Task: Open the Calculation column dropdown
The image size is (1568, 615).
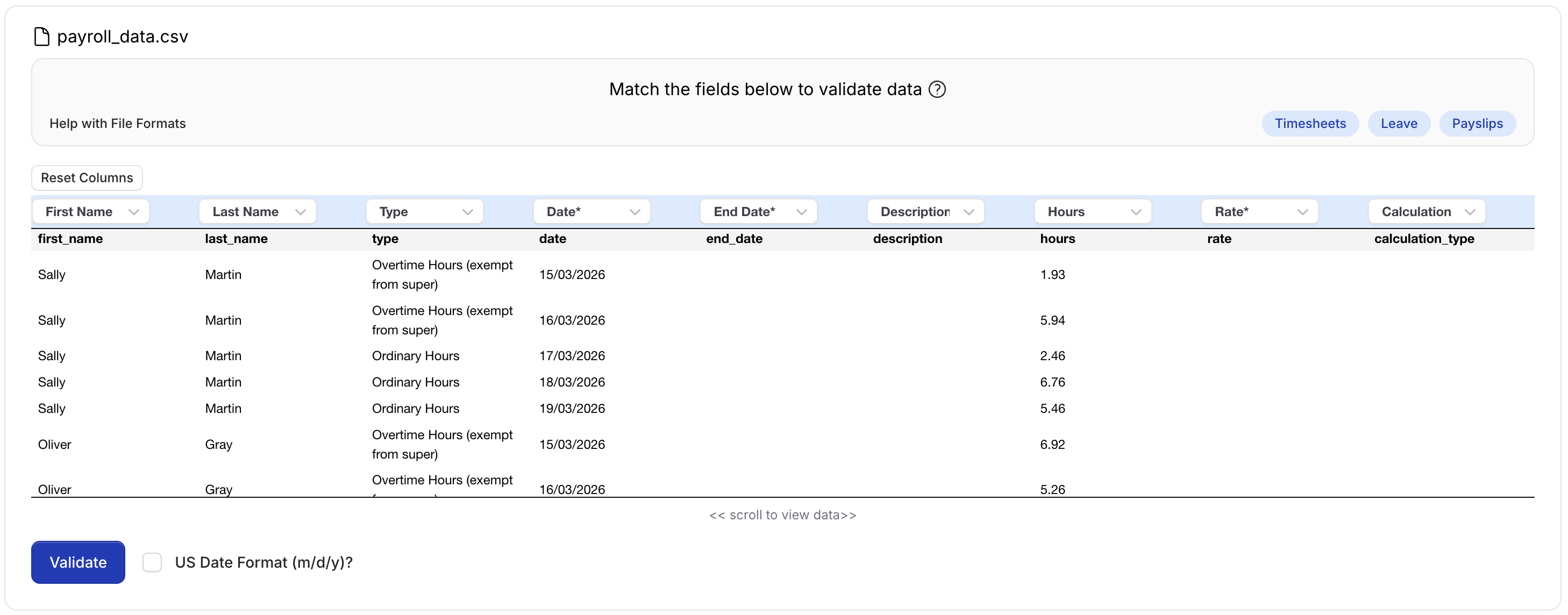Action: click(x=1426, y=212)
